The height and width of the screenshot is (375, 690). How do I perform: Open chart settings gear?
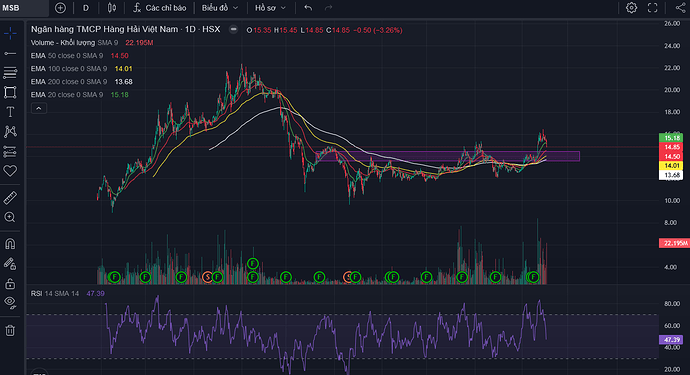(x=631, y=8)
